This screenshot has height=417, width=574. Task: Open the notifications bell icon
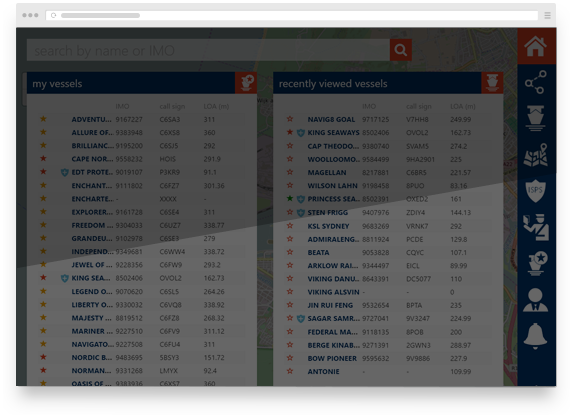536,336
